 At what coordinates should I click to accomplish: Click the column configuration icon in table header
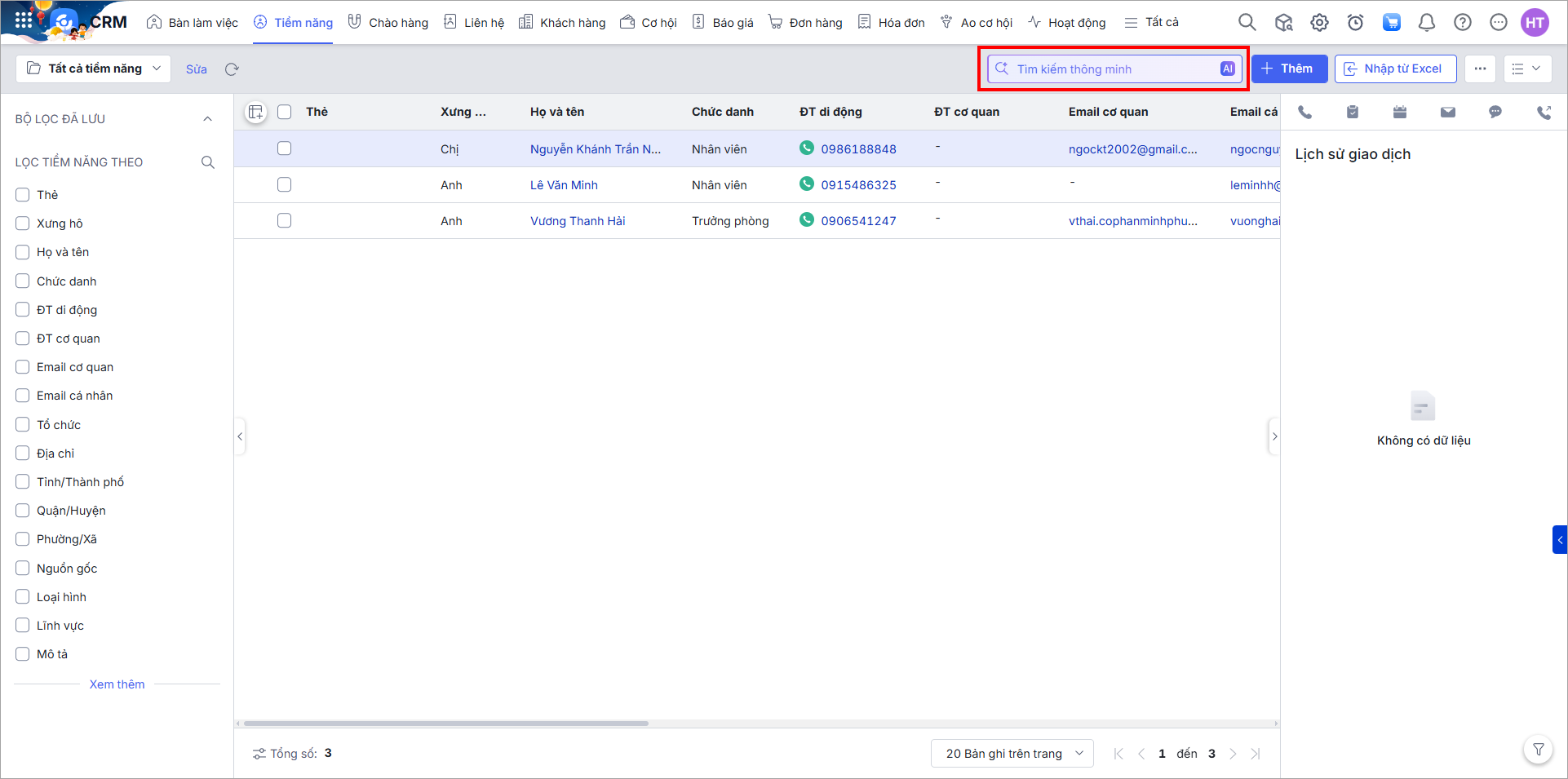coord(255,113)
